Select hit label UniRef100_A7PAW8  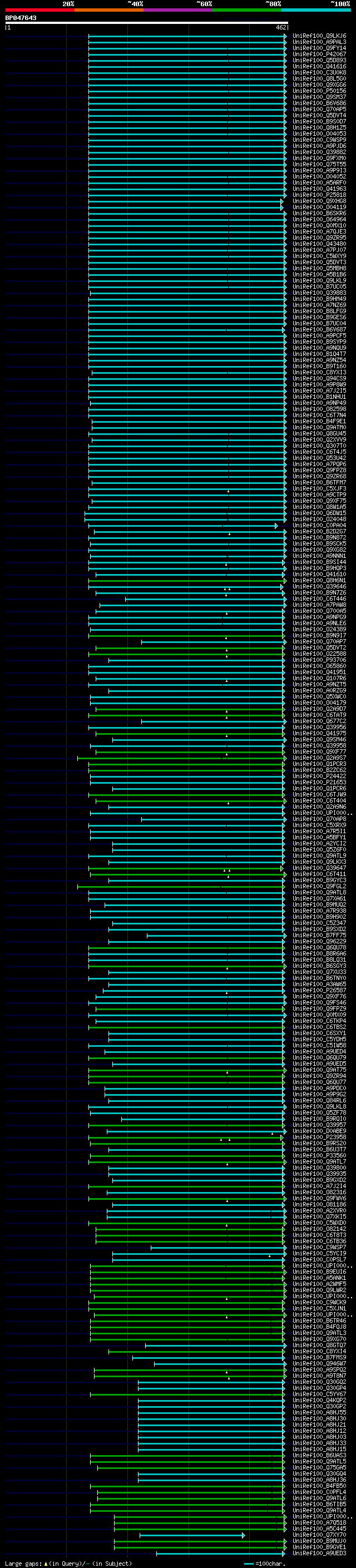319,605
